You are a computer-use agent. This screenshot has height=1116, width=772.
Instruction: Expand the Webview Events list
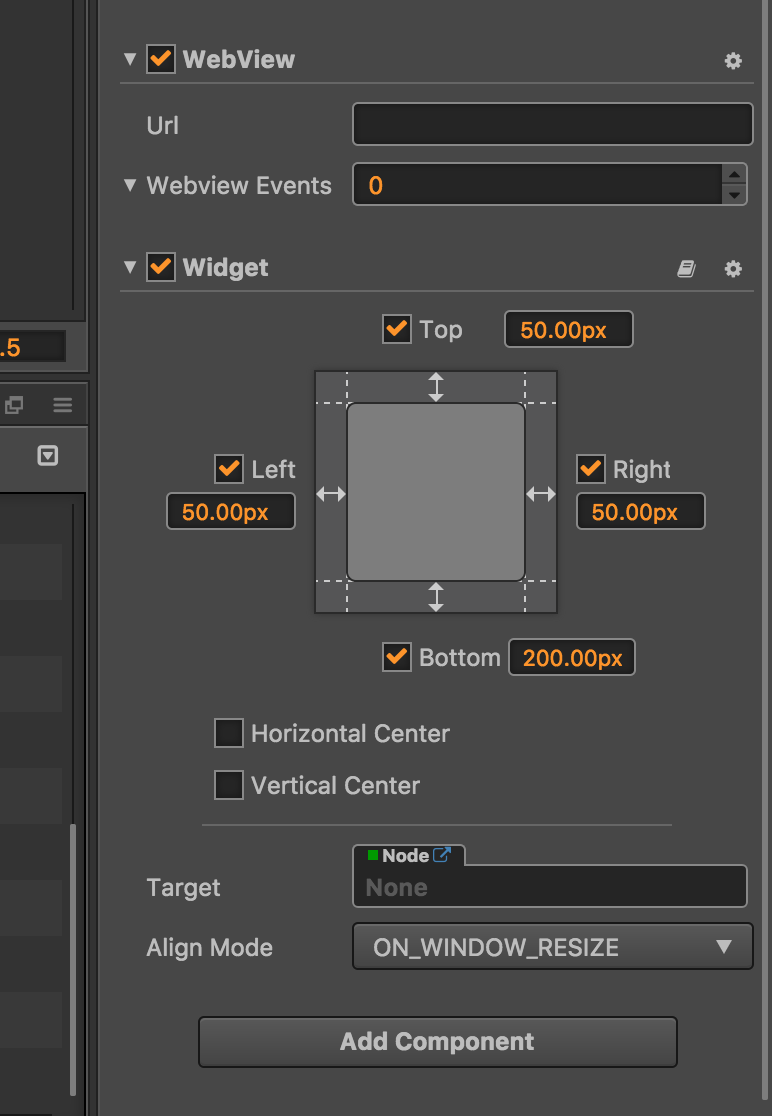tap(129, 185)
